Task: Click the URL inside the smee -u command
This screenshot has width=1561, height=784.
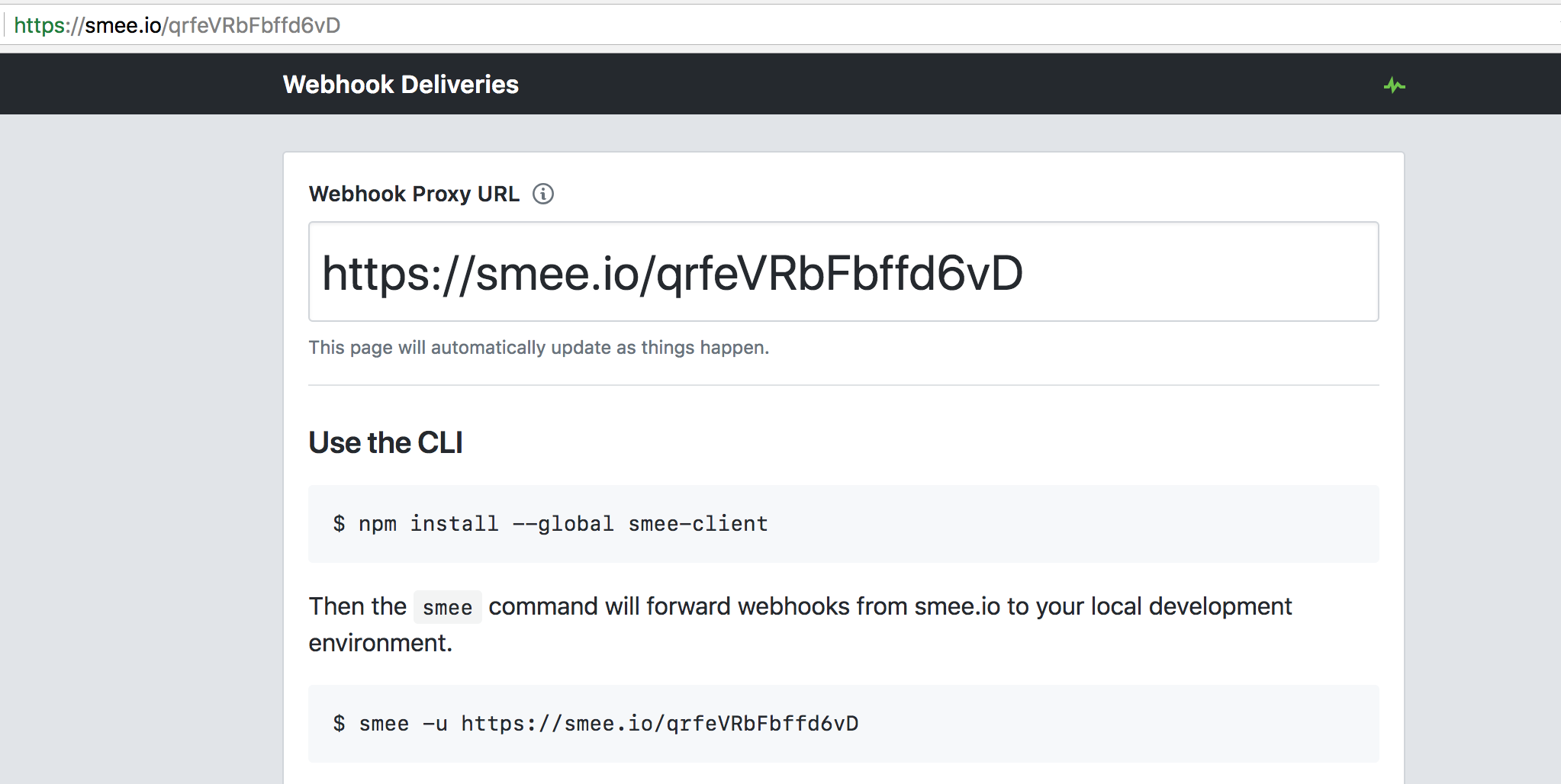Action: coord(659,724)
